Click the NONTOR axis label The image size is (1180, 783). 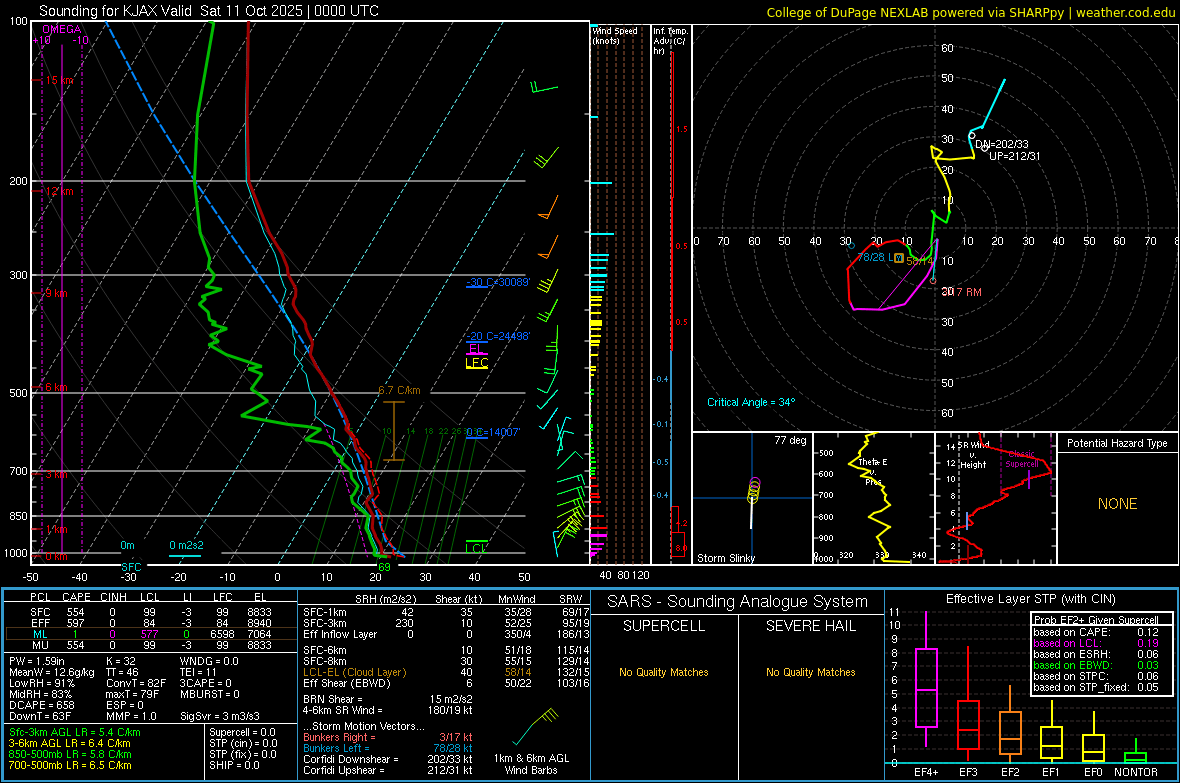1136,772
